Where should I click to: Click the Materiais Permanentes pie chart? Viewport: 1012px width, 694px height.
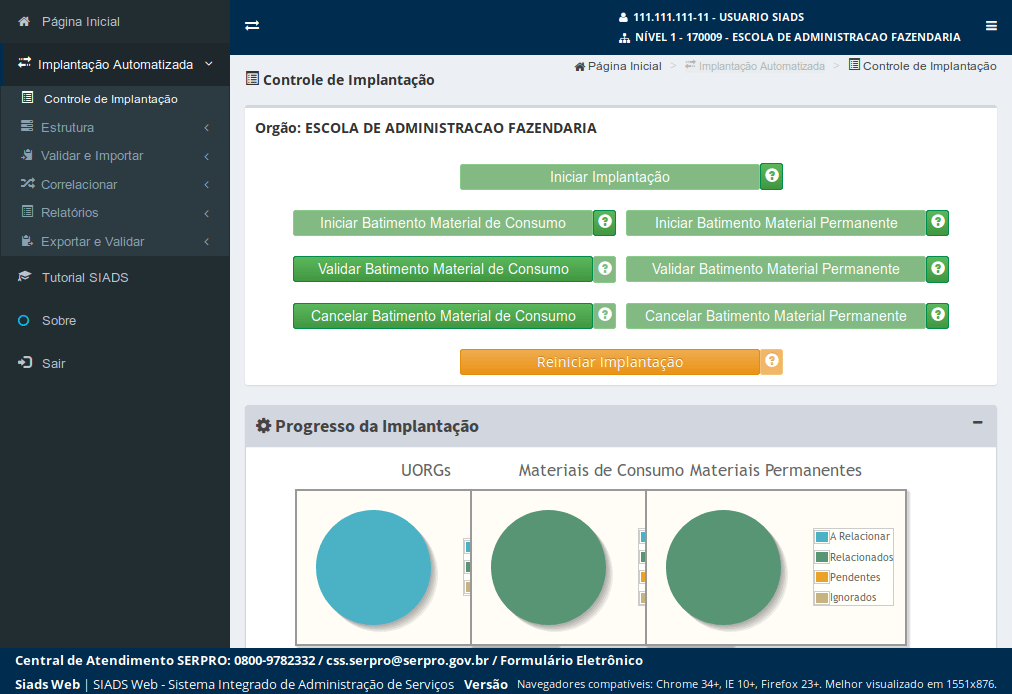pyautogui.click(x=723, y=567)
